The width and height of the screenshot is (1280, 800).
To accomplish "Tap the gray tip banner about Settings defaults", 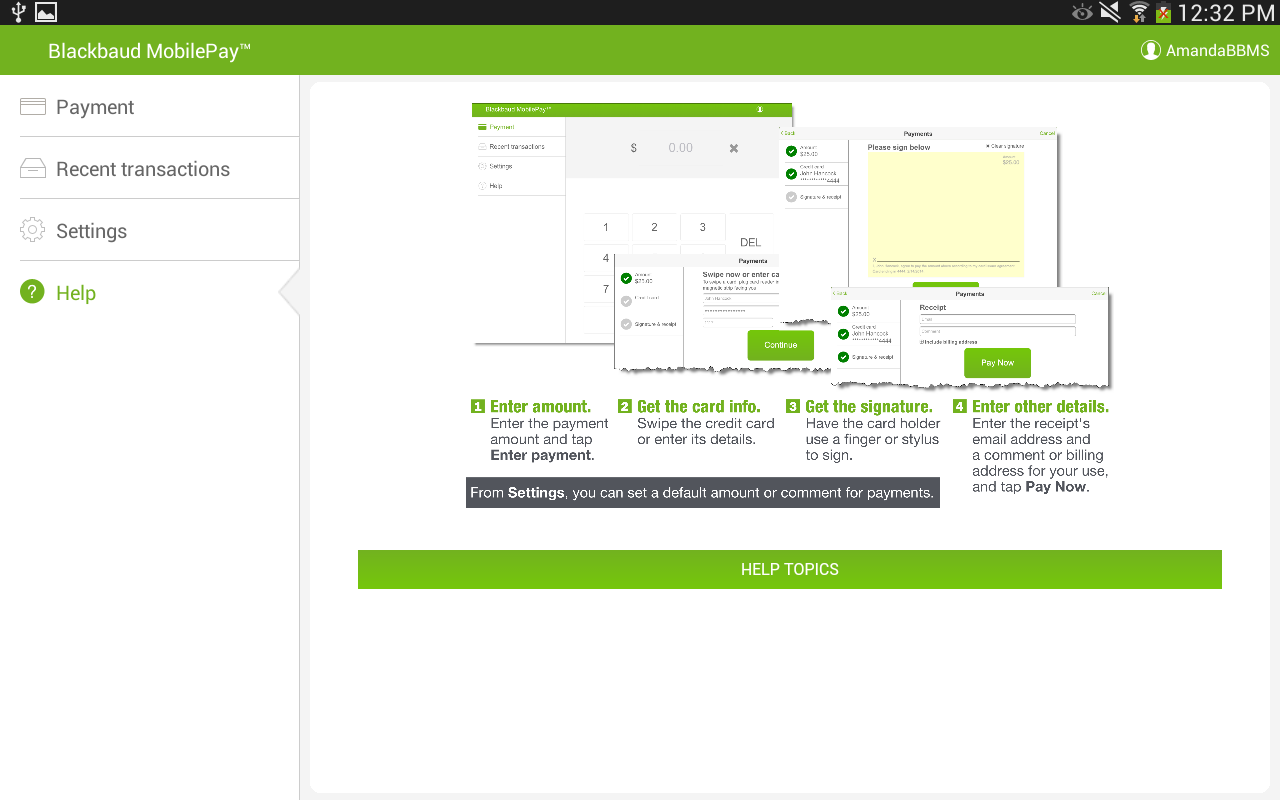I will [x=703, y=492].
